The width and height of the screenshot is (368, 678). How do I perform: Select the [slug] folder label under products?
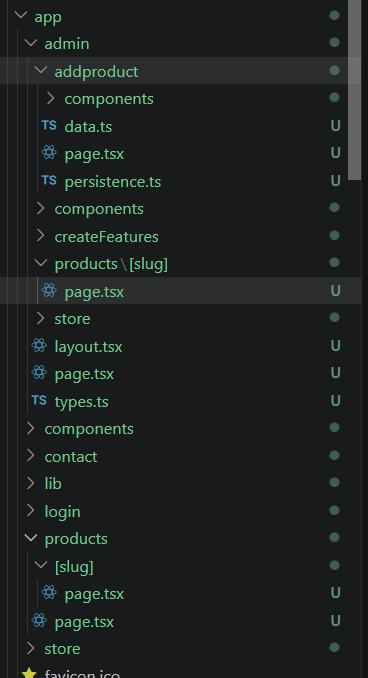pos(74,567)
